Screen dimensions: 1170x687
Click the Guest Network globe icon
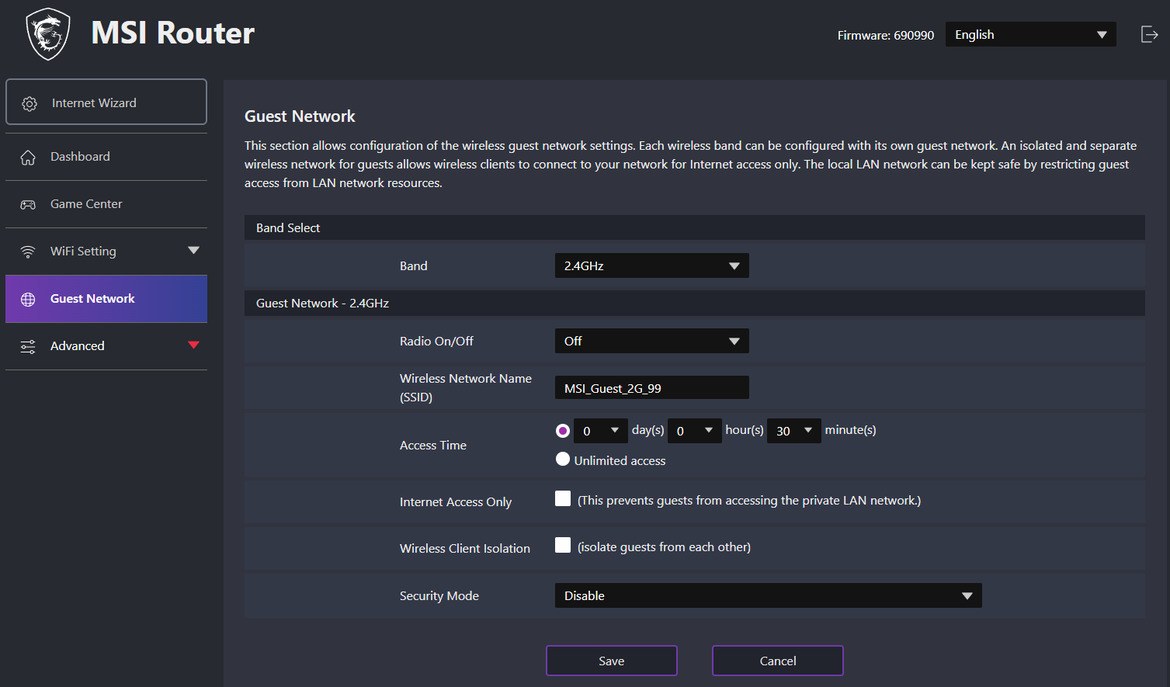click(x=28, y=299)
